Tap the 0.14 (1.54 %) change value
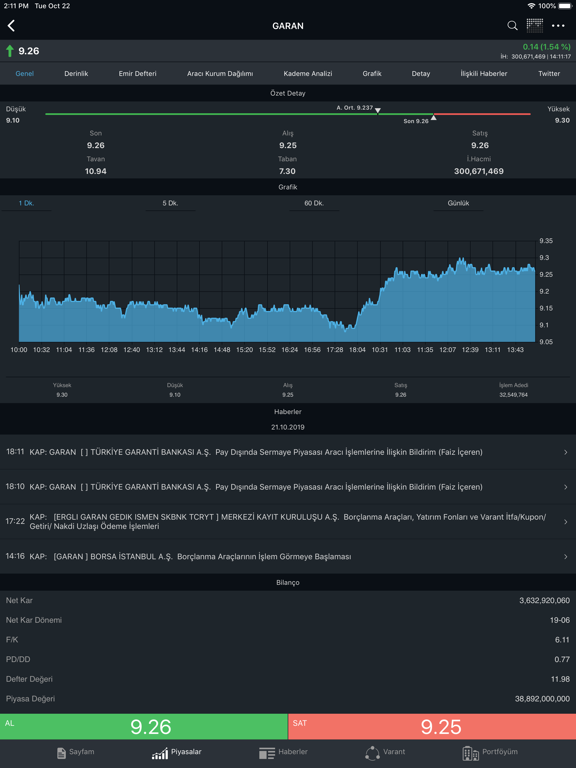The height and width of the screenshot is (768, 576). [547, 47]
